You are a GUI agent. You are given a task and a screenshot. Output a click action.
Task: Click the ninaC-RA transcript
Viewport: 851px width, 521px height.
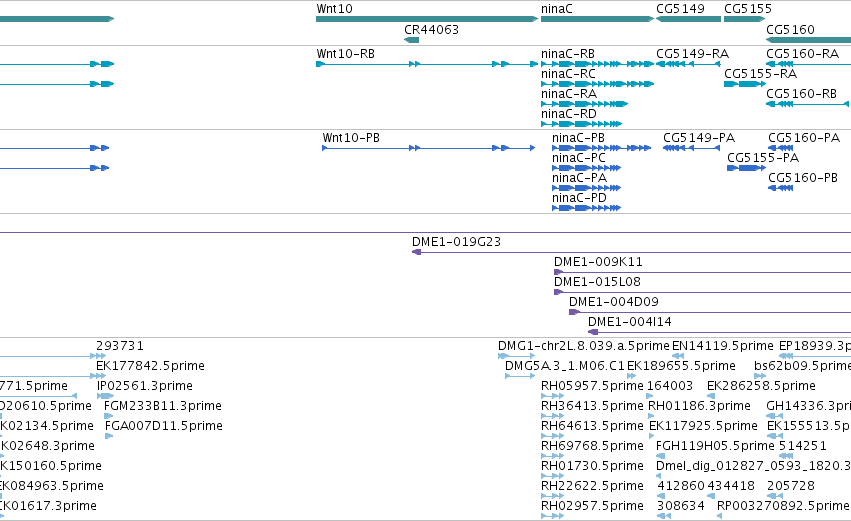[x=585, y=104]
